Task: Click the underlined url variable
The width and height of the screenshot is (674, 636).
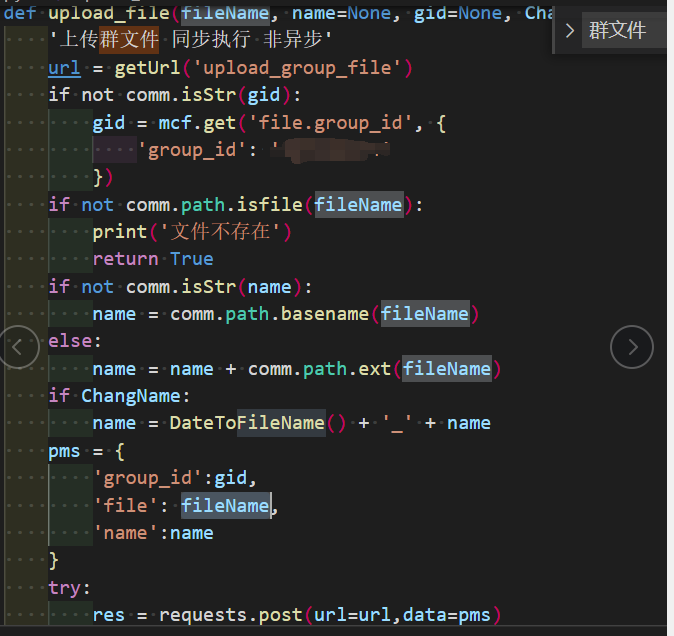Action: [64, 68]
